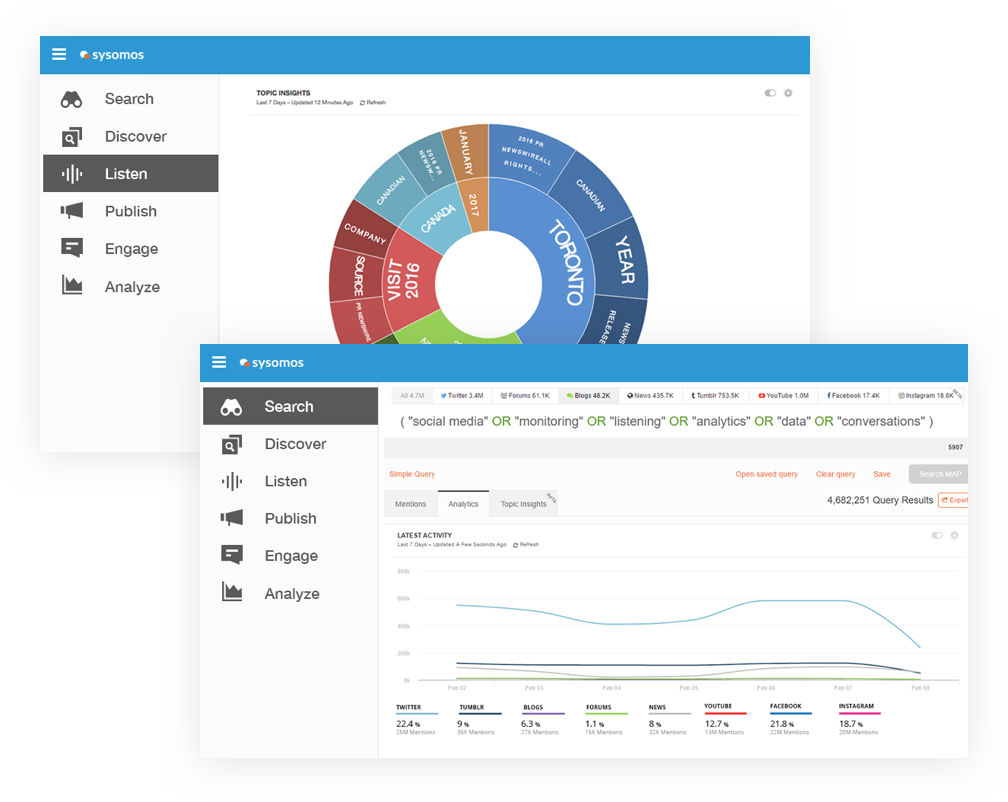Switch to the Mentions tab
Screen dimensions: 1008x802
pyautogui.click(x=410, y=504)
